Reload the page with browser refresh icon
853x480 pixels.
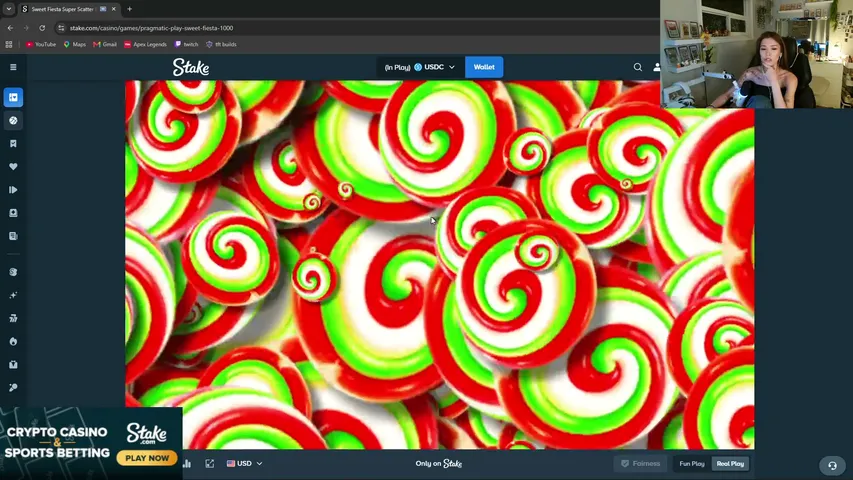click(x=42, y=28)
